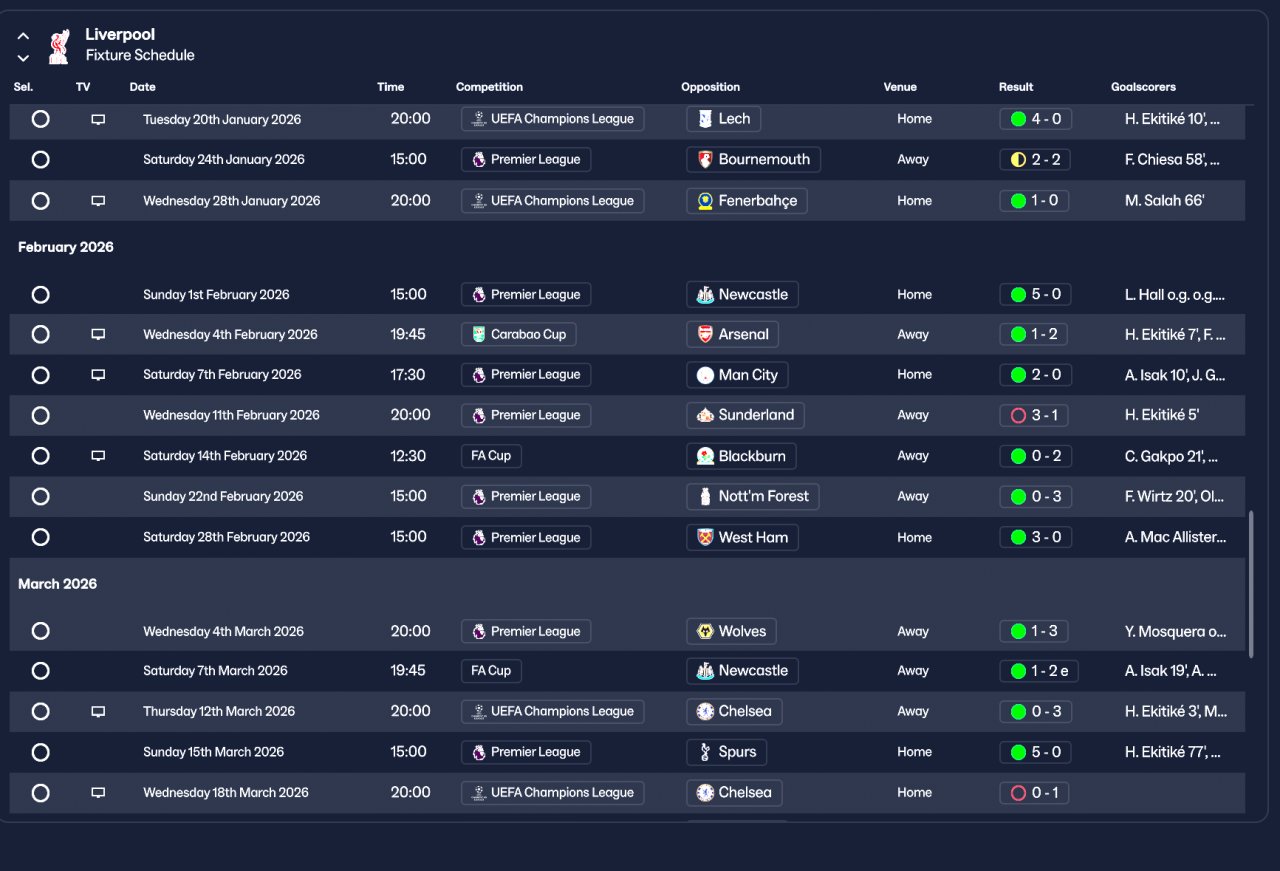
Task: Click goalscorer text M. Salah 66'
Action: (x=1164, y=201)
